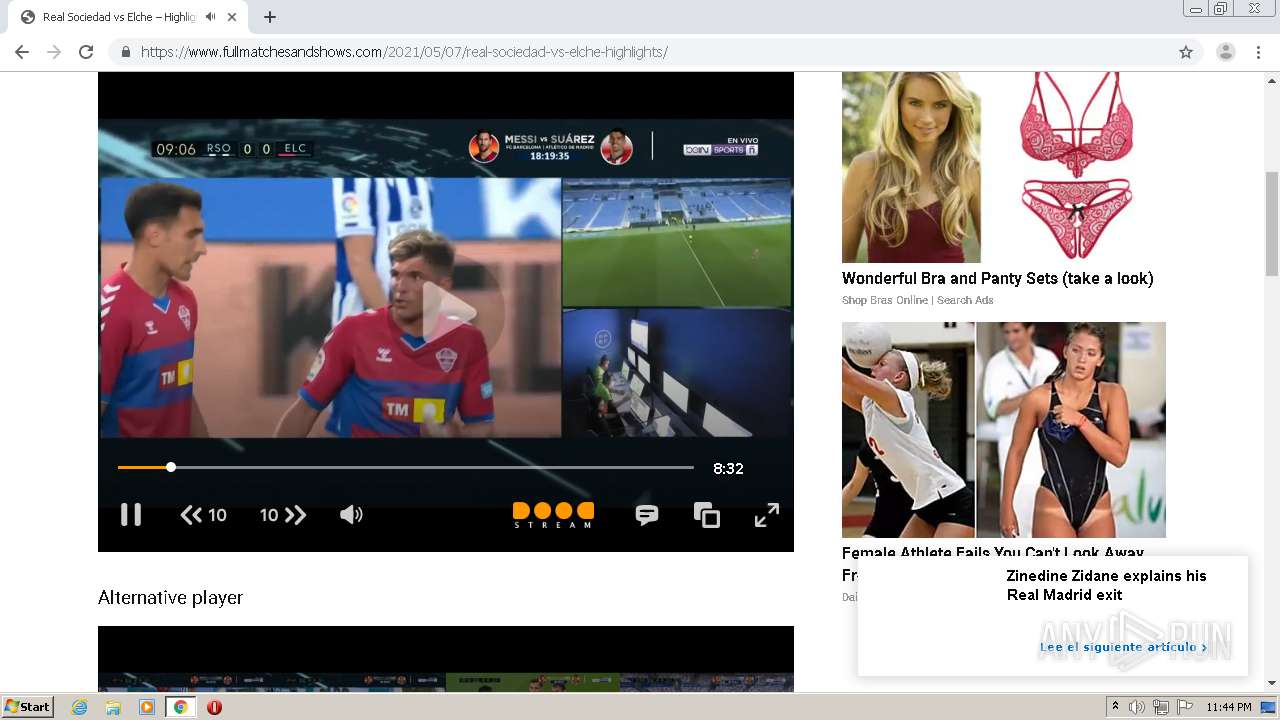Screen dimensions: 1280x720
Task: Click the Alternative player heading
Action: (x=170, y=597)
